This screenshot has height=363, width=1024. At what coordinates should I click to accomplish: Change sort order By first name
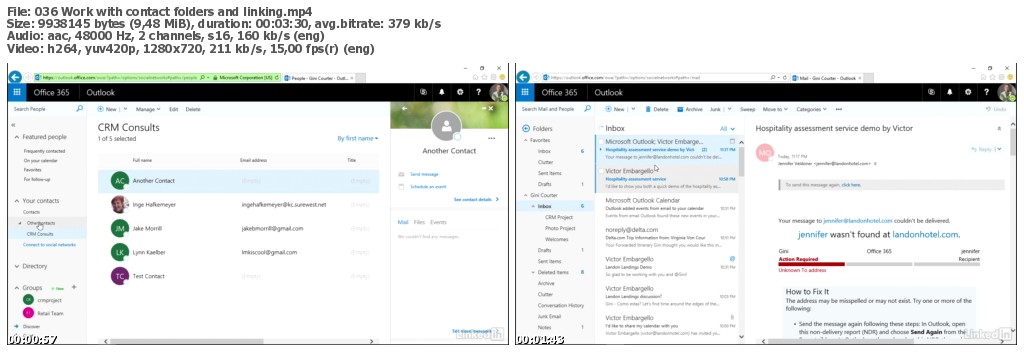coord(358,138)
